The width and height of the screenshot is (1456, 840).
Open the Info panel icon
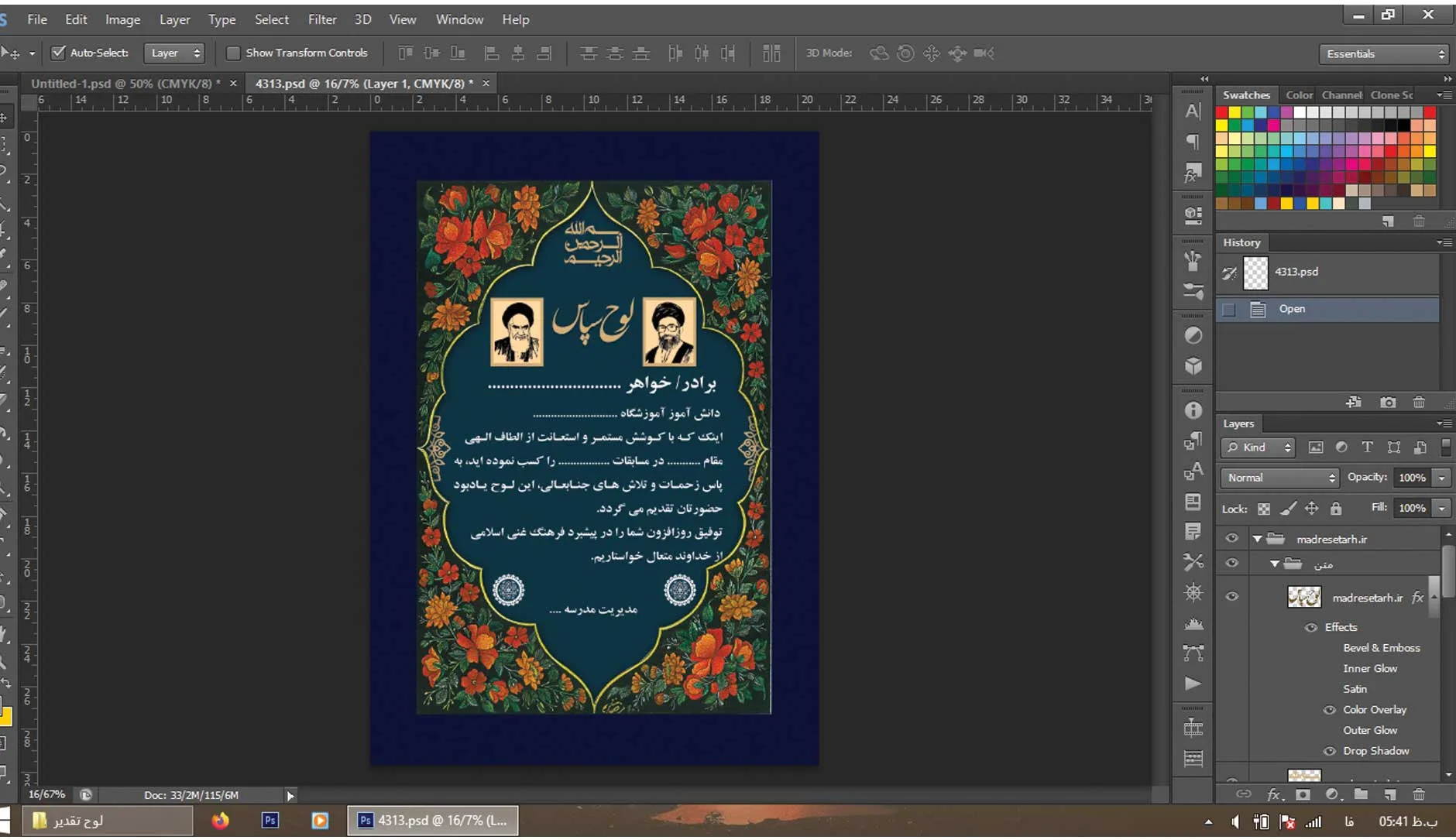[x=1193, y=410]
